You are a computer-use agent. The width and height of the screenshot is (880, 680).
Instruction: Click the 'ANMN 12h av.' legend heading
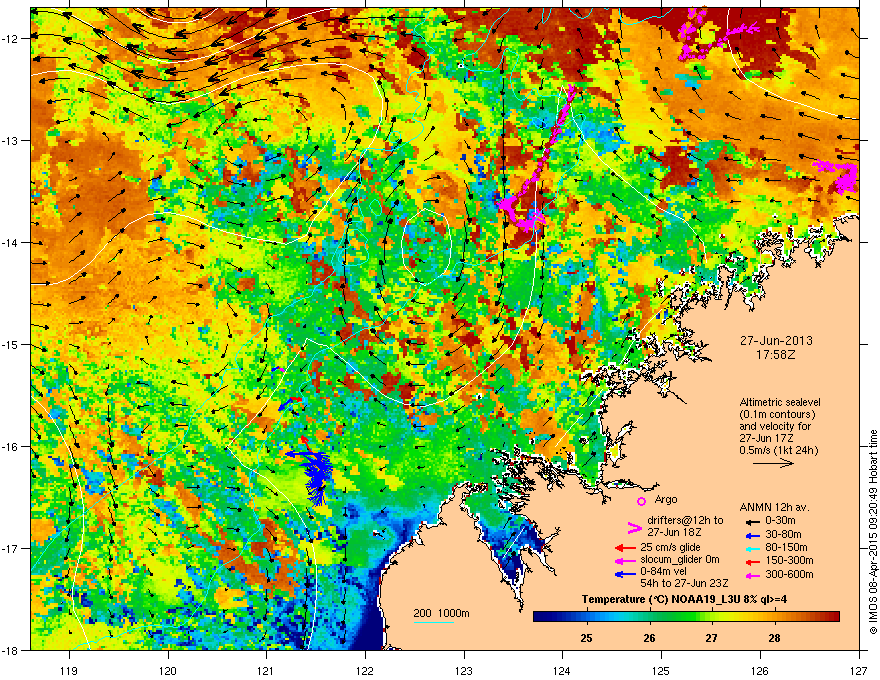pyautogui.click(x=774, y=507)
